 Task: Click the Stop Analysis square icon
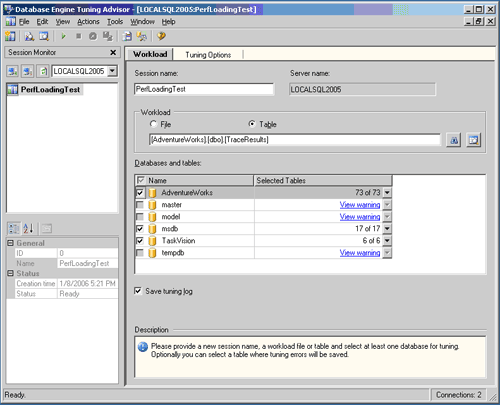coord(79,36)
